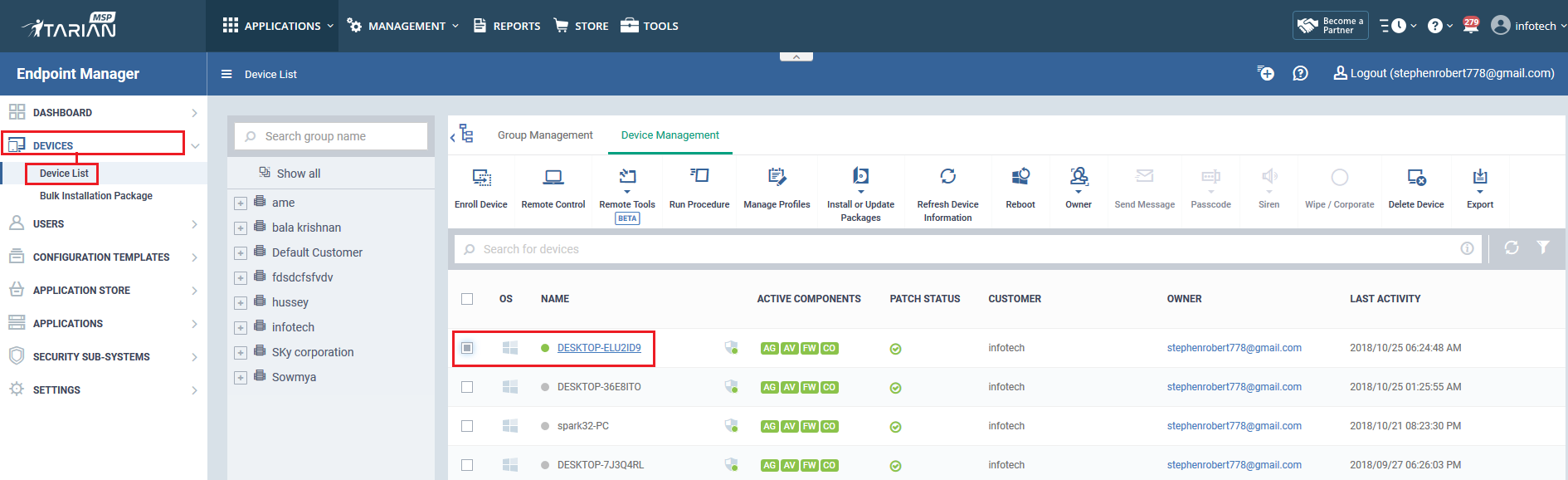Open TOOLS in top navigation
1568x480 pixels.
pos(650,26)
